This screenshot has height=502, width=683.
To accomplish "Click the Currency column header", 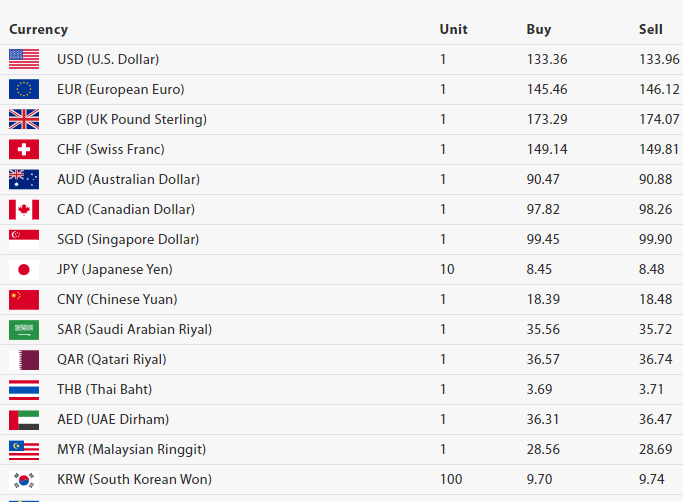I will coord(39,29).
